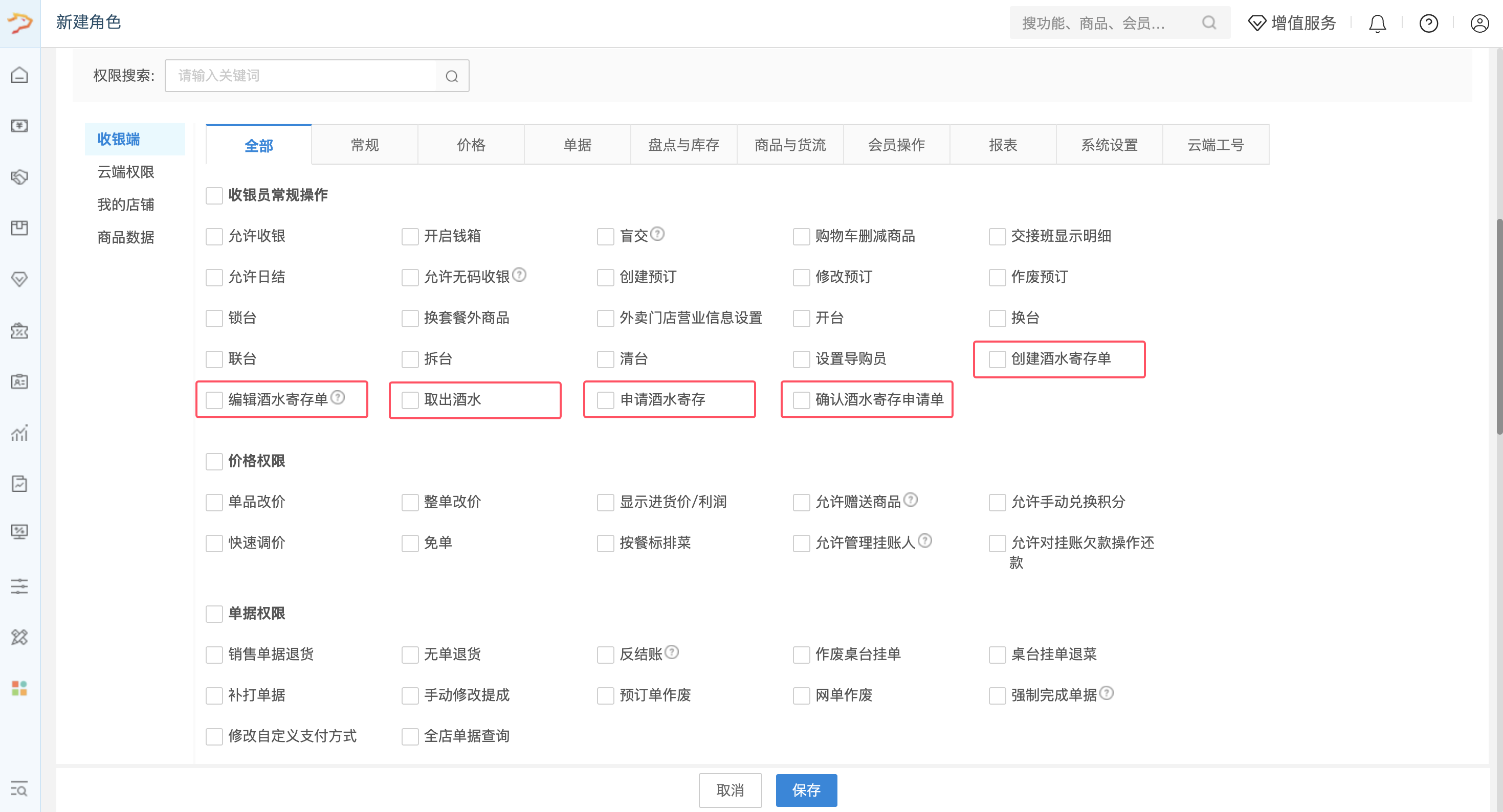Enable the 销售单据退货 checkbox
The width and height of the screenshot is (1503, 812).
pyautogui.click(x=214, y=655)
